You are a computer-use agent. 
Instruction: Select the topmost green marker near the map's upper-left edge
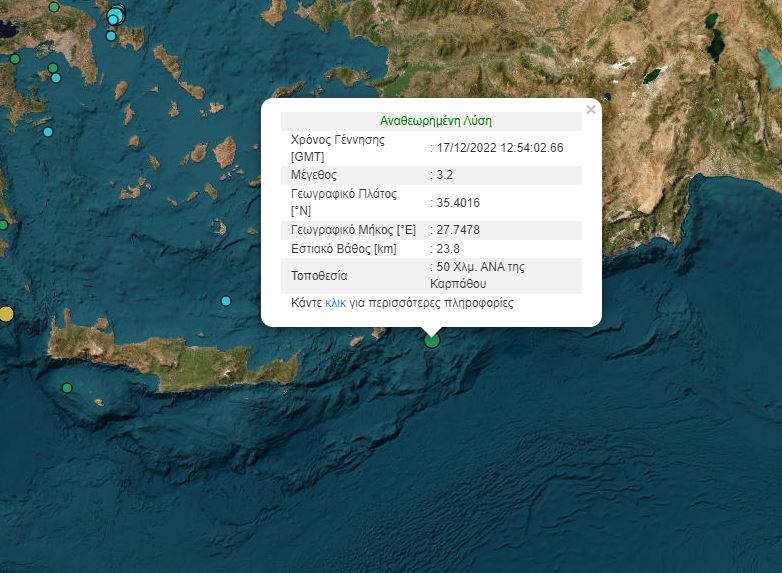click(54, 7)
